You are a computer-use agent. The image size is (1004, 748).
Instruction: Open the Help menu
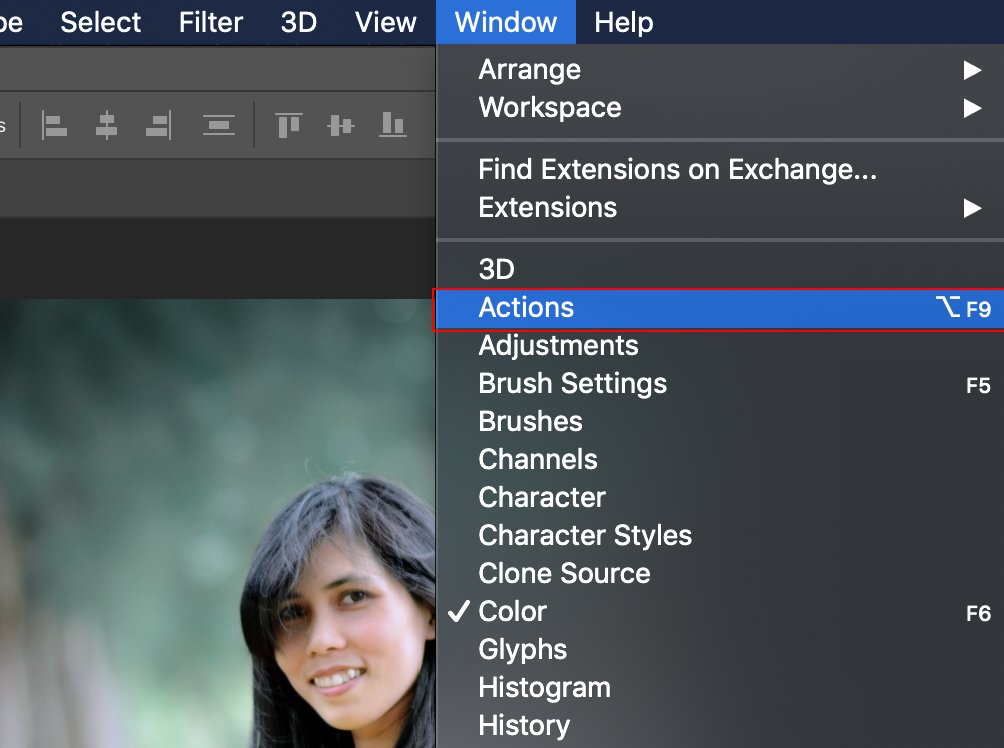623,21
